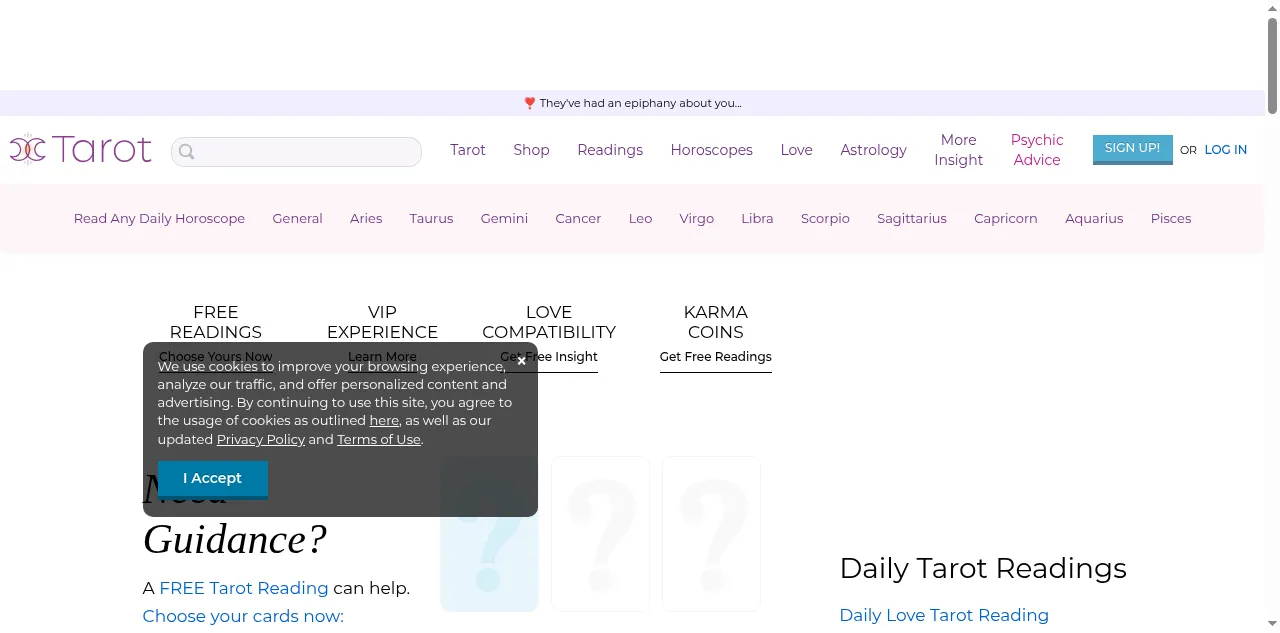Image resolution: width=1280 pixels, height=633 pixels.
Task: Open the Privacy Policy link
Action: point(261,439)
